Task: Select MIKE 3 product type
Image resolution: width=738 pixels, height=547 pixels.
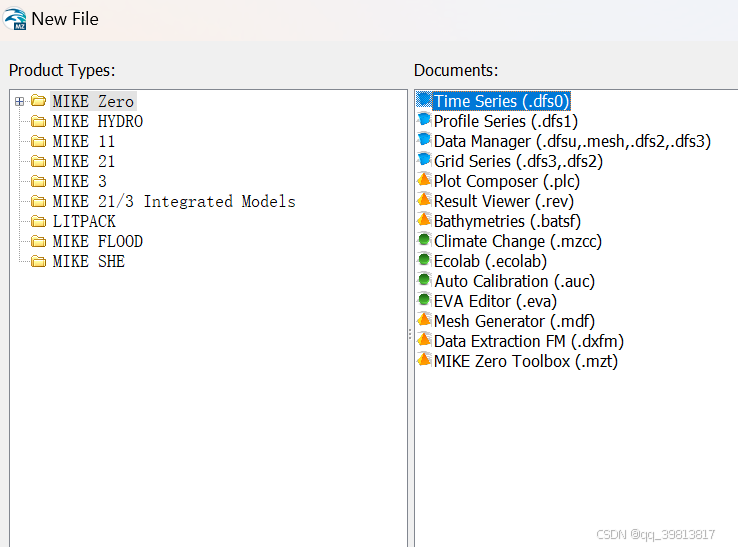Action: (79, 181)
